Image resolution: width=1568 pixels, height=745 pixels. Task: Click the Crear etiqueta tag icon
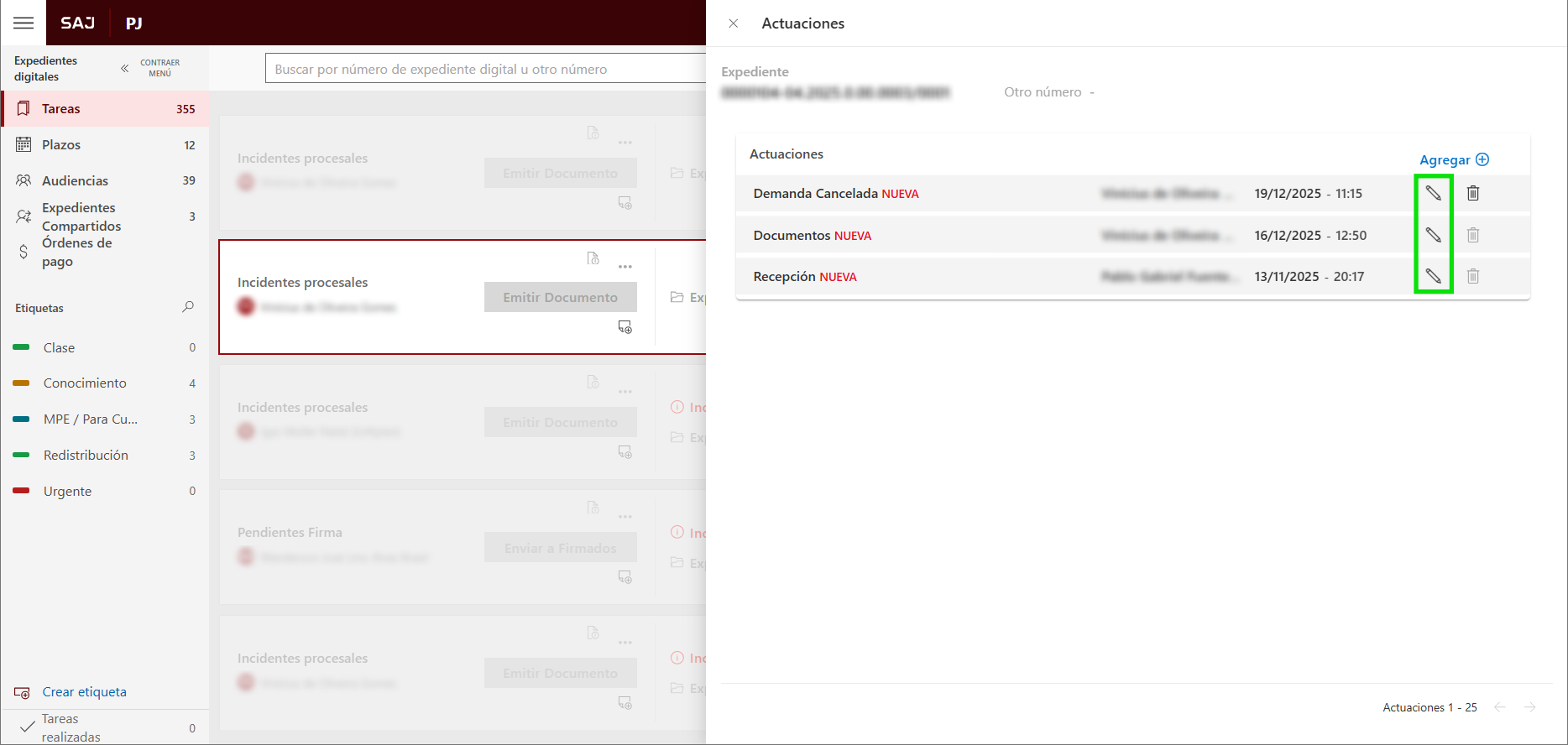[x=23, y=693]
